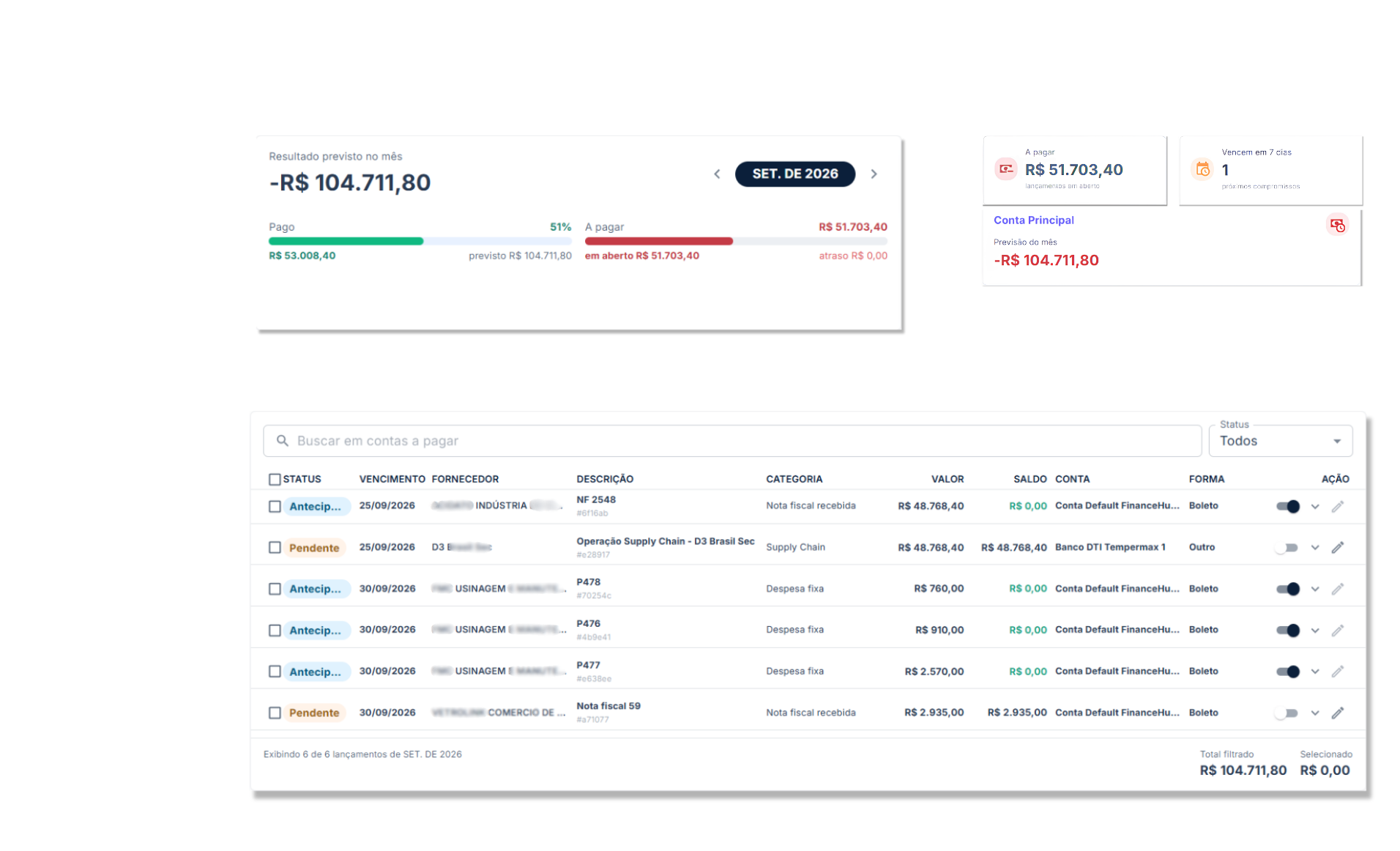This screenshot has width=1400, height=851.
Task: Edit the Operação Supply Chain entry pencil
Action: [1337, 547]
